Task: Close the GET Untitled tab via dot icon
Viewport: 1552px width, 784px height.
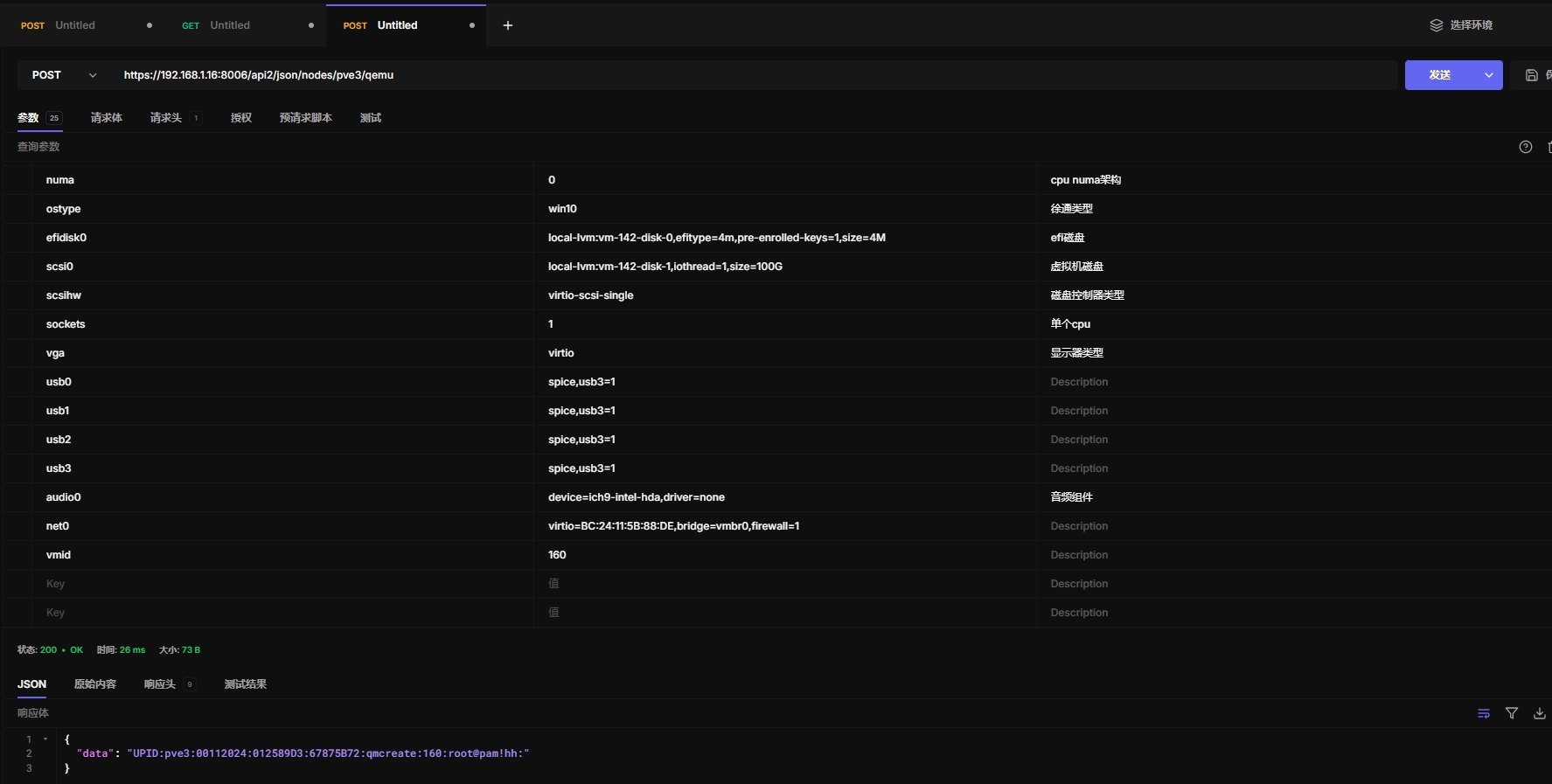Action: click(x=311, y=25)
